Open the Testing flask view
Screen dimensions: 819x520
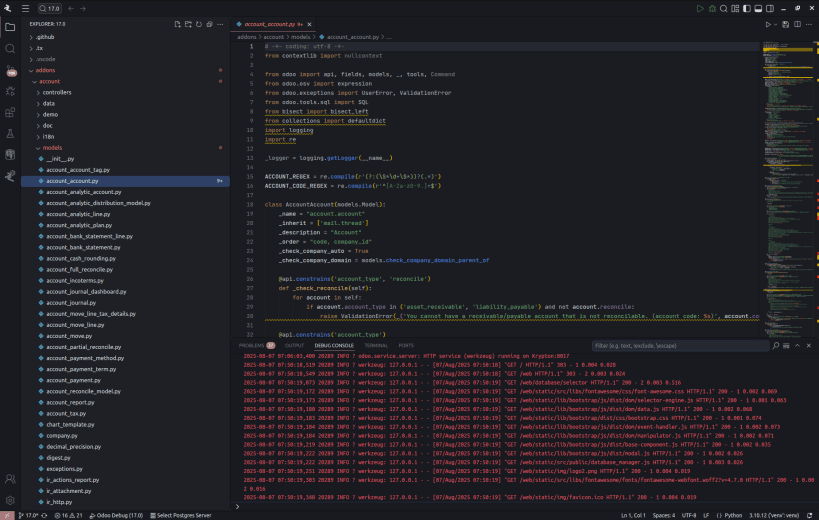[10, 134]
